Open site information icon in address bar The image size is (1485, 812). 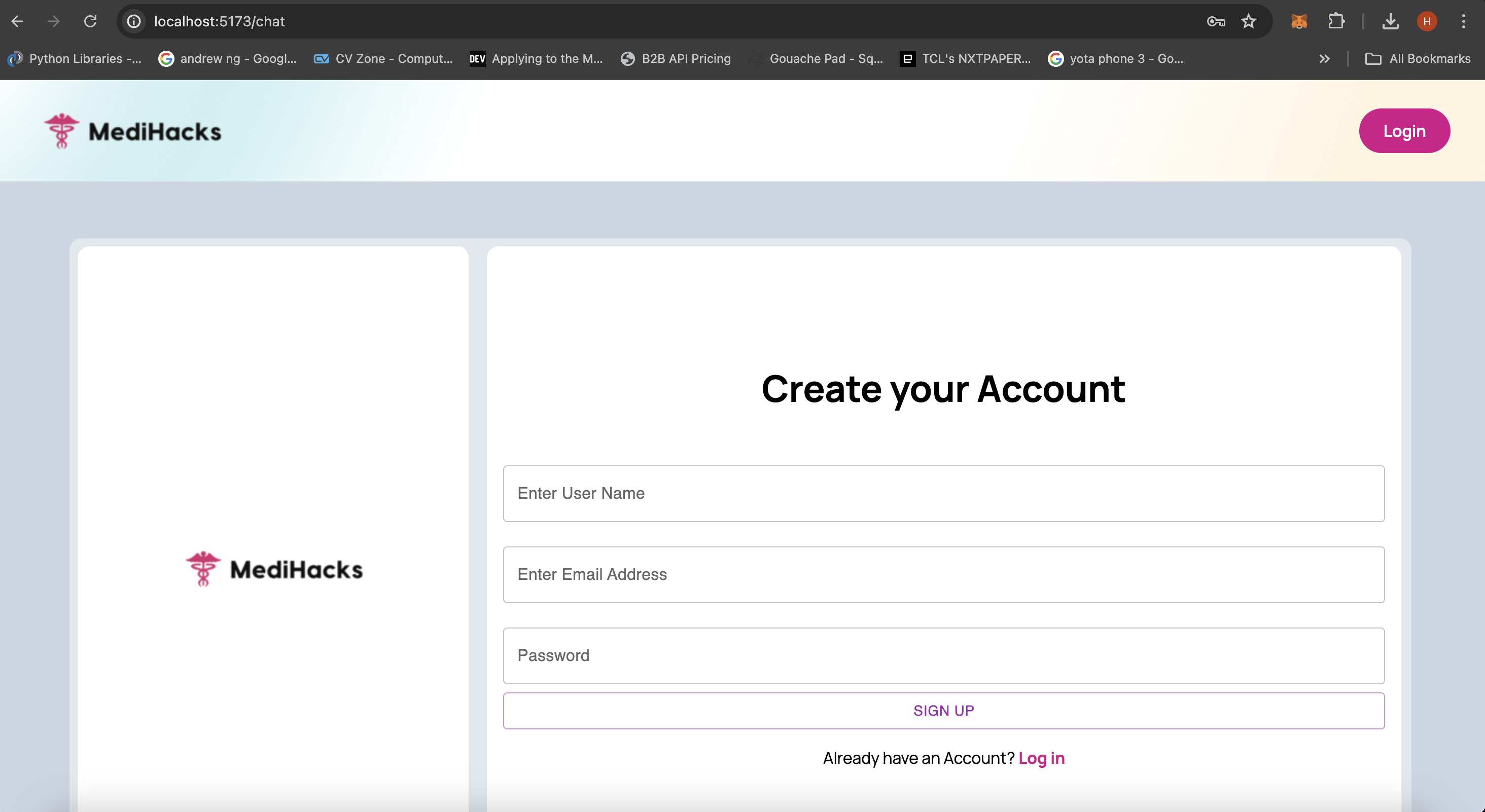[x=134, y=21]
